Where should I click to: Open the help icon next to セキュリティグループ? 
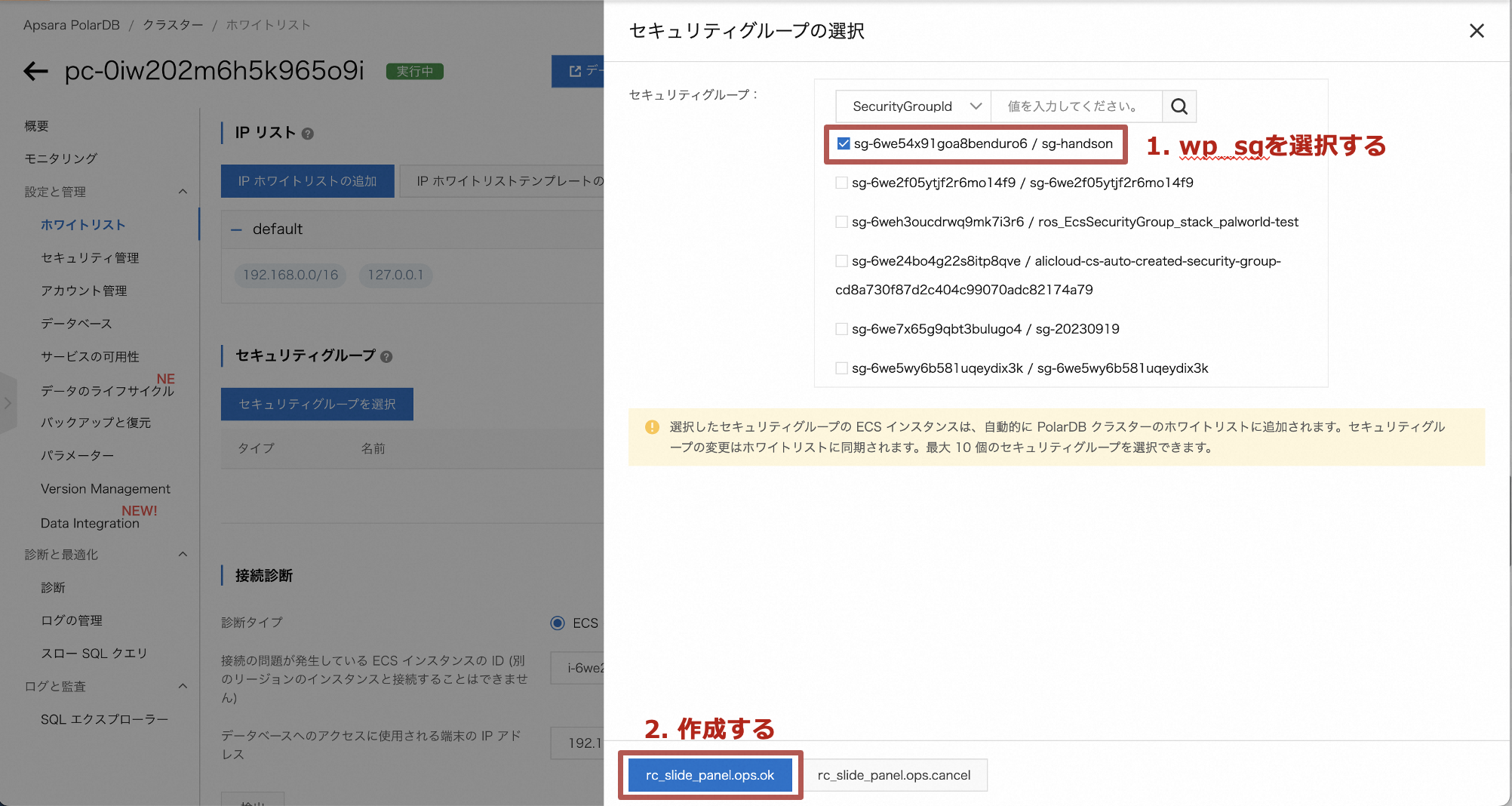pyautogui.click(x=387, y=356)
